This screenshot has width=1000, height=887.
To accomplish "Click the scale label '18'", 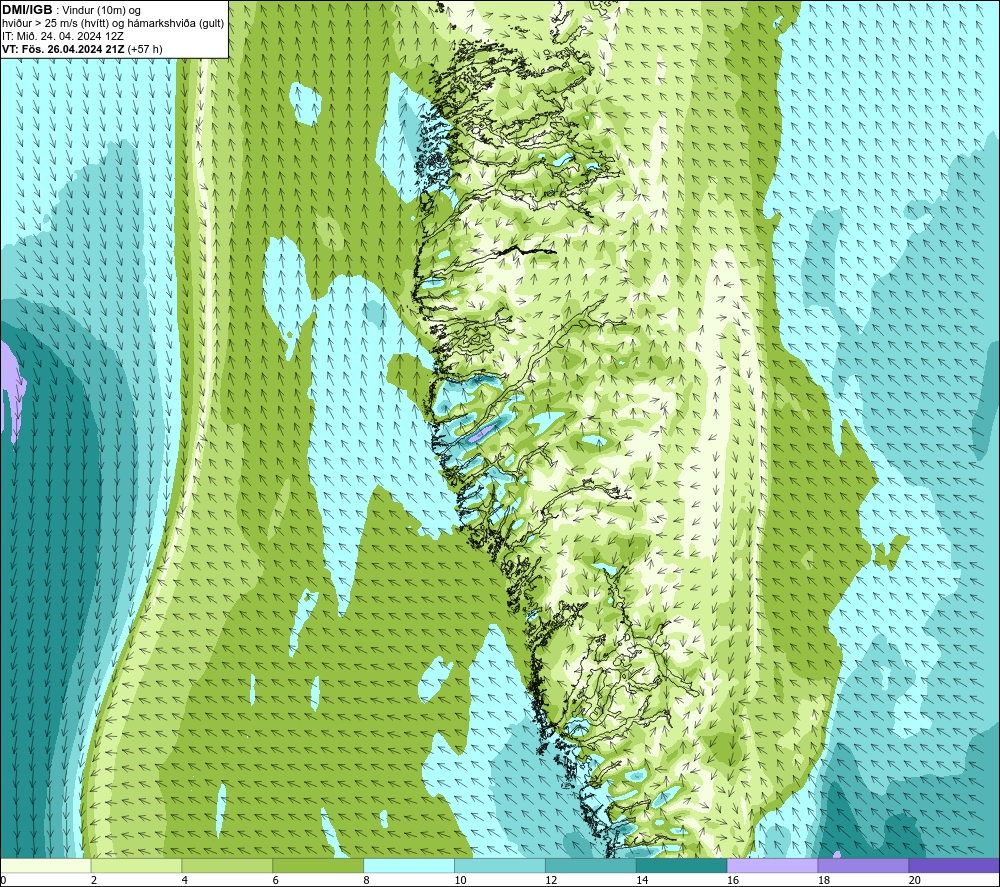I will click(x=823, y=880).
